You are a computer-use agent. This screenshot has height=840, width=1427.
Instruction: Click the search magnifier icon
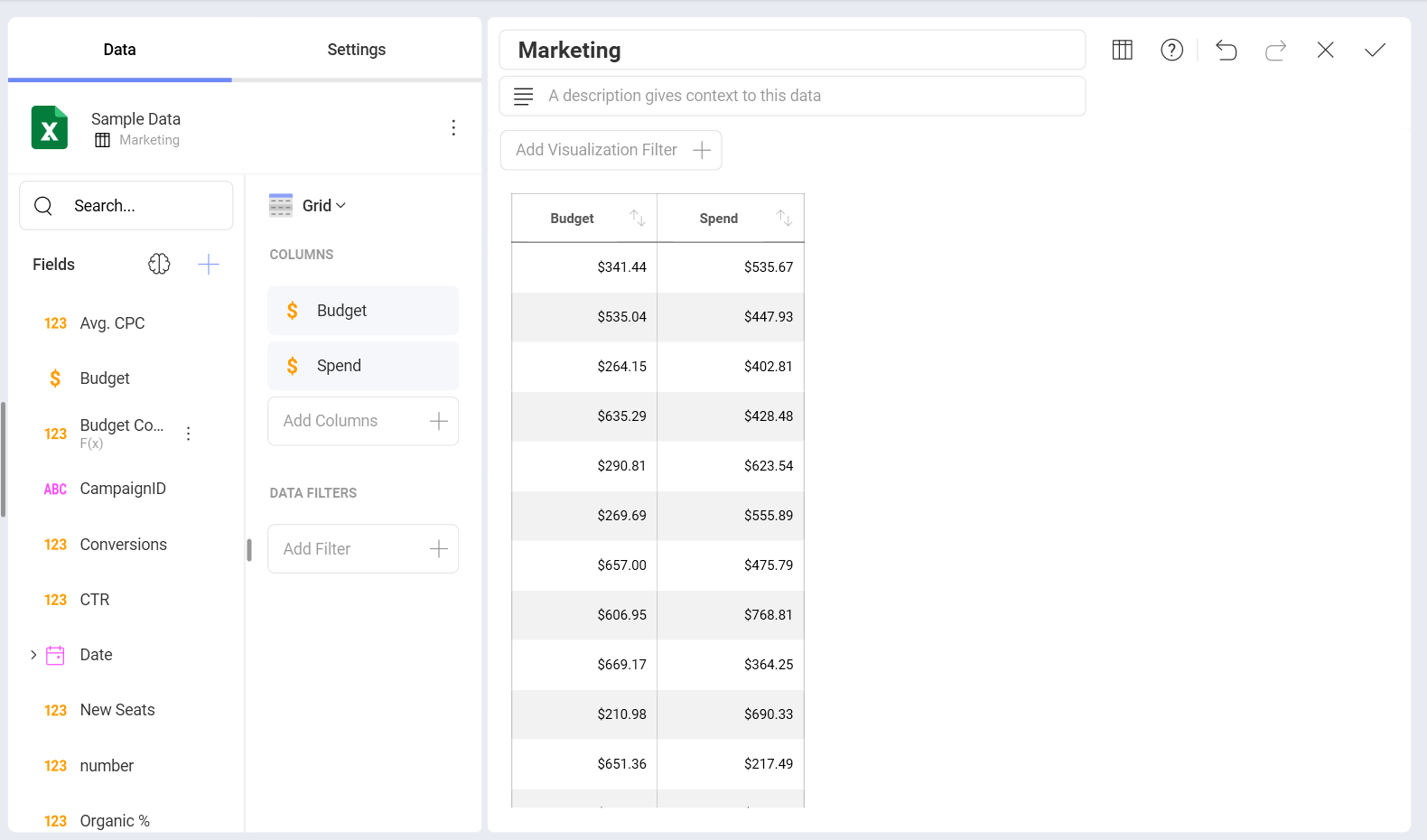pos(43,206)
